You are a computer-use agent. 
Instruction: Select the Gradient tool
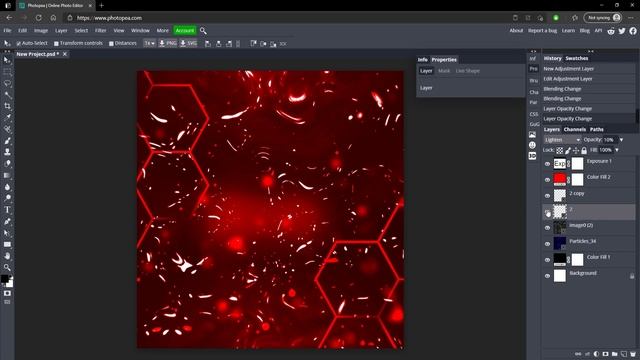[7, 175]
